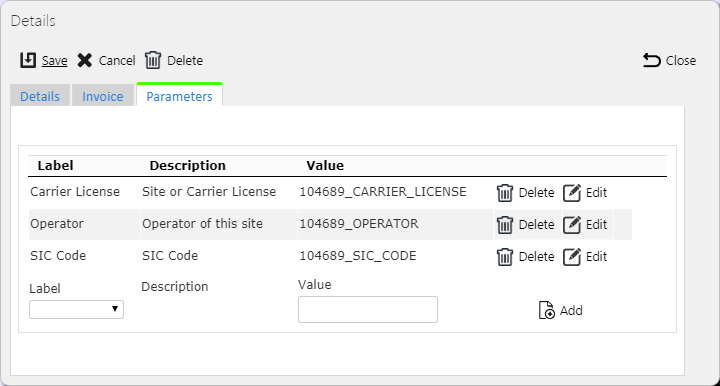This screenshot has width=720, height=386.
Task: Click pencil edit icon in Carrier License row
Action: pos(572,192)
